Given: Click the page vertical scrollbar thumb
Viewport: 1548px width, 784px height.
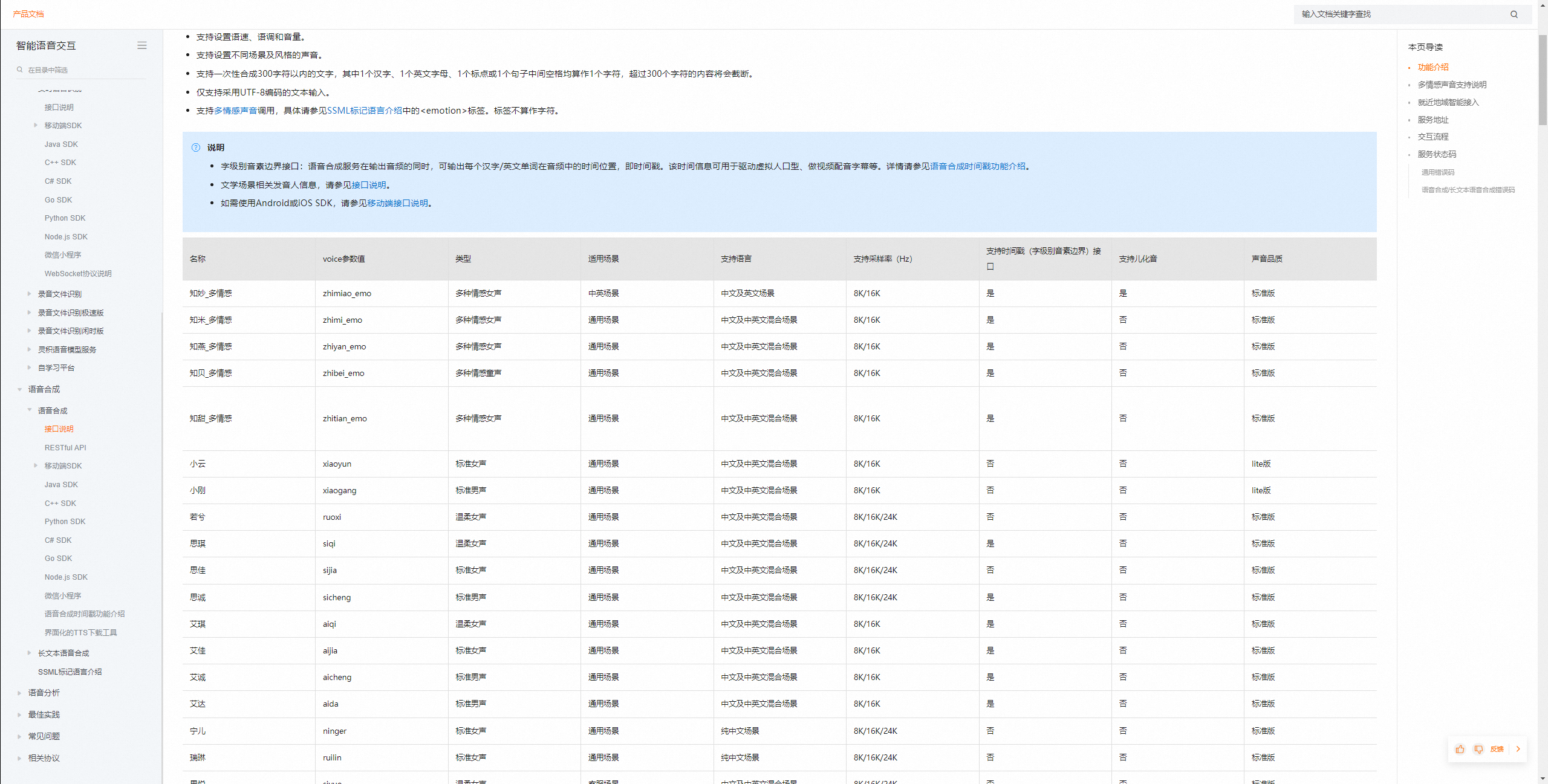Looking at the screenshot, I should click(x=1543, y=79).
